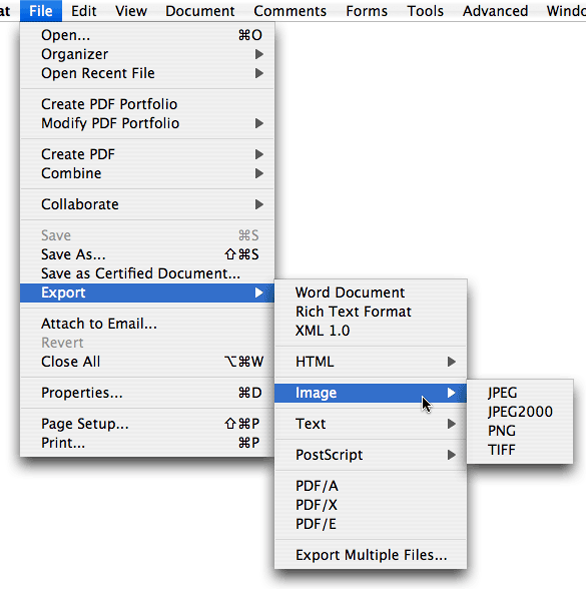Expand the Text export submenu
The height and width of the screenshot is (589, 586).
coord(371,424)
